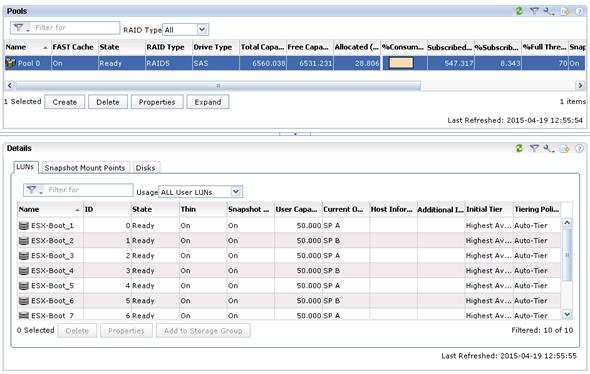
Task: Click the panel splitter handle between Pools and Details
Action: 295,134
